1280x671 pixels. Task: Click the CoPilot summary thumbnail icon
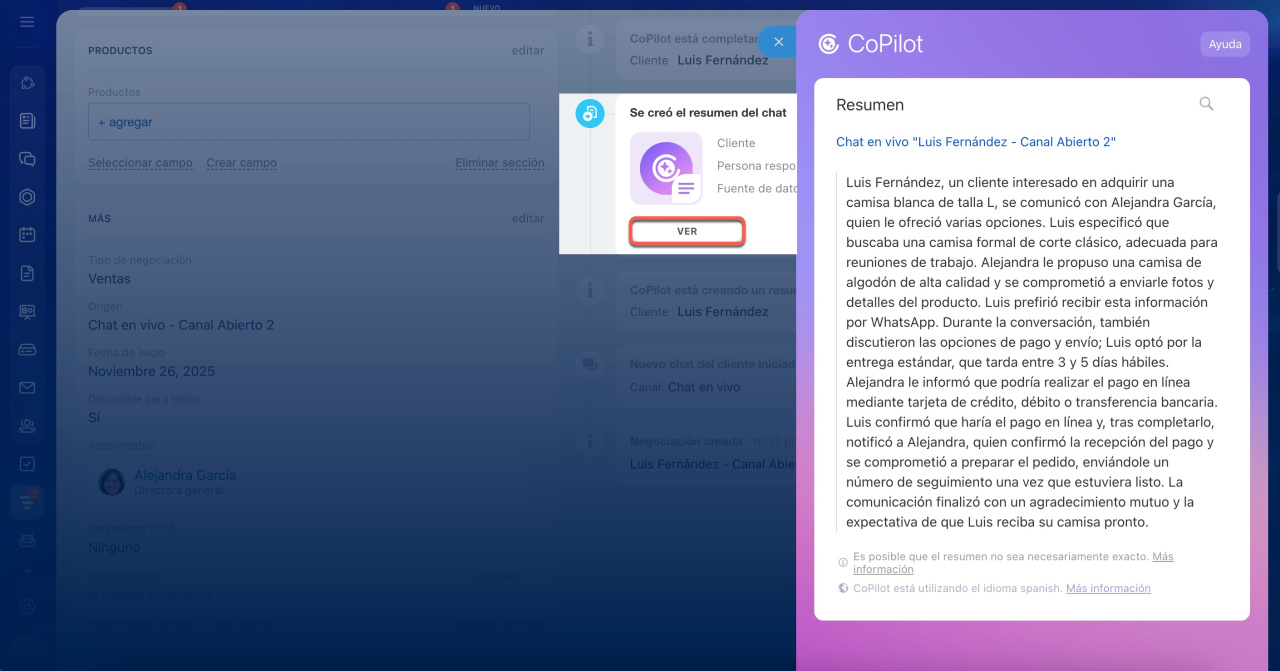tap(665, 169)
